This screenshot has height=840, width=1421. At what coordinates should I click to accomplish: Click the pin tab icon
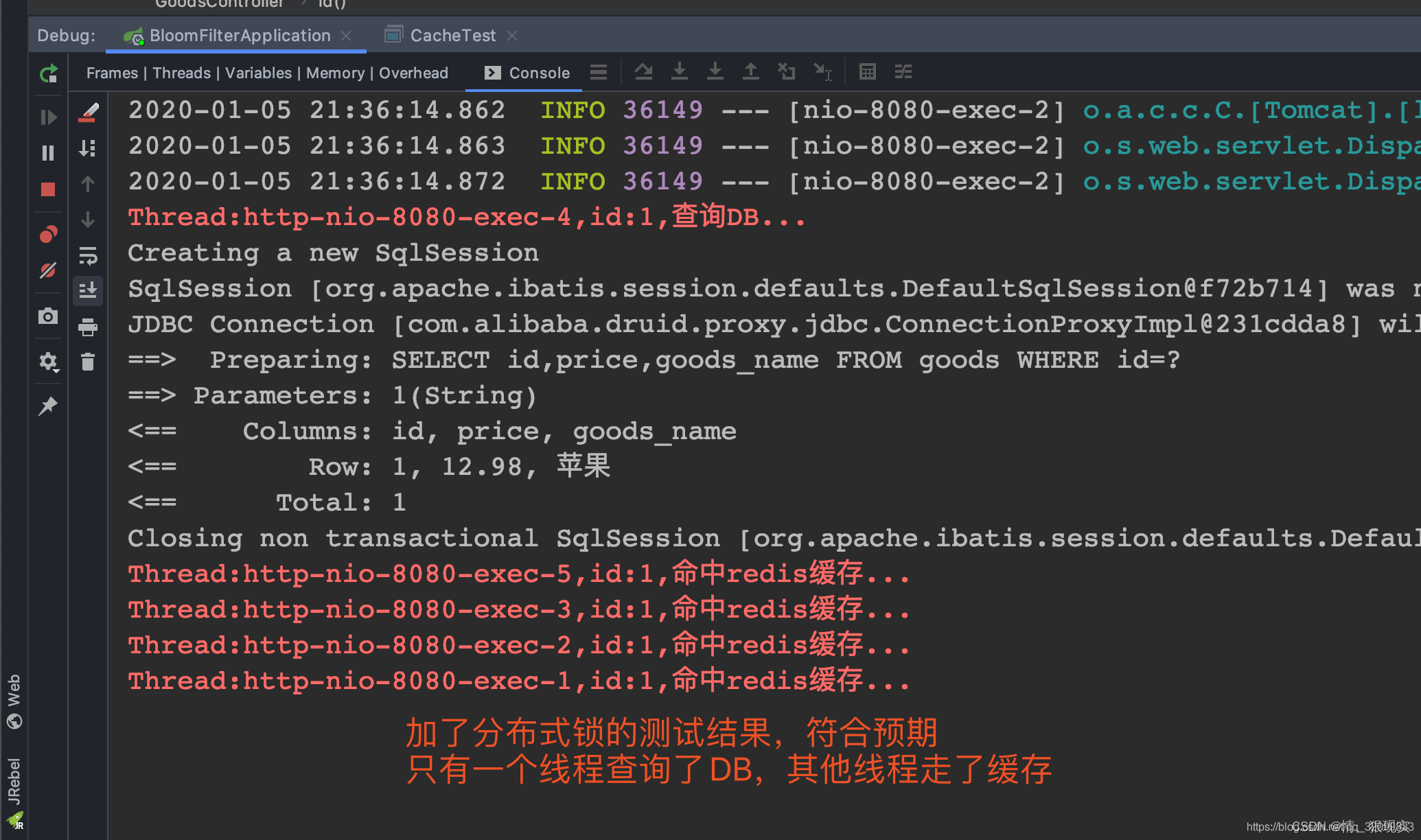(x=48, y=406)
